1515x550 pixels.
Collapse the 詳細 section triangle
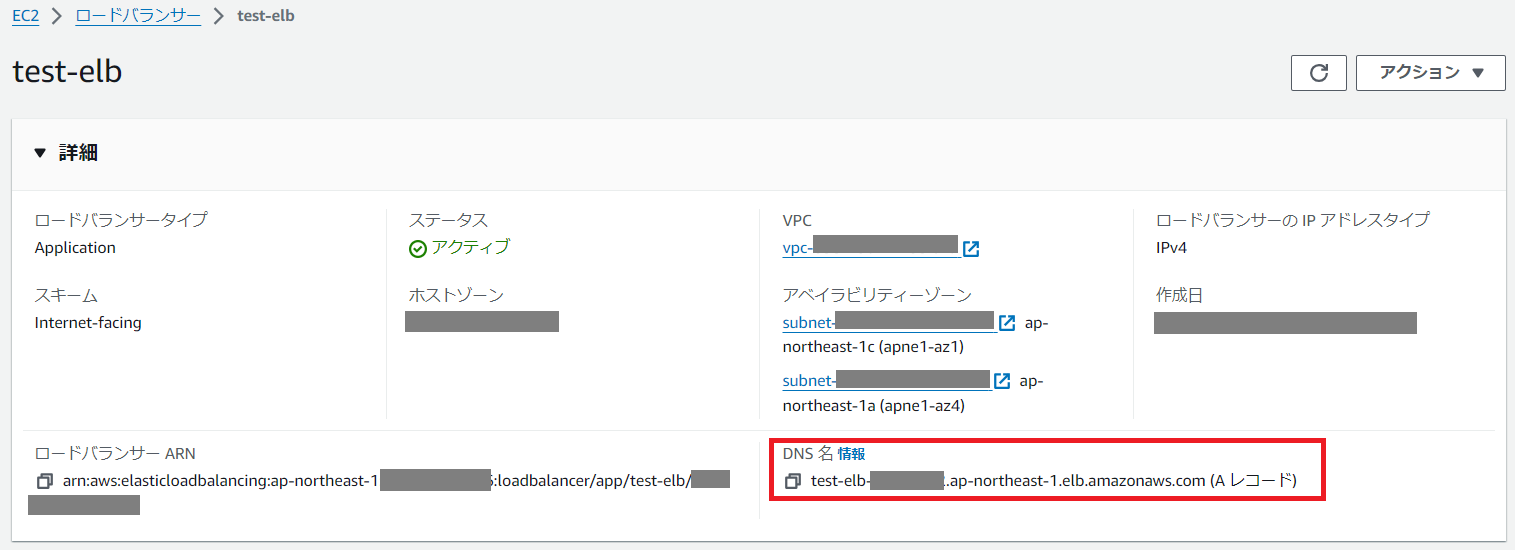click(x=40, y=153)
